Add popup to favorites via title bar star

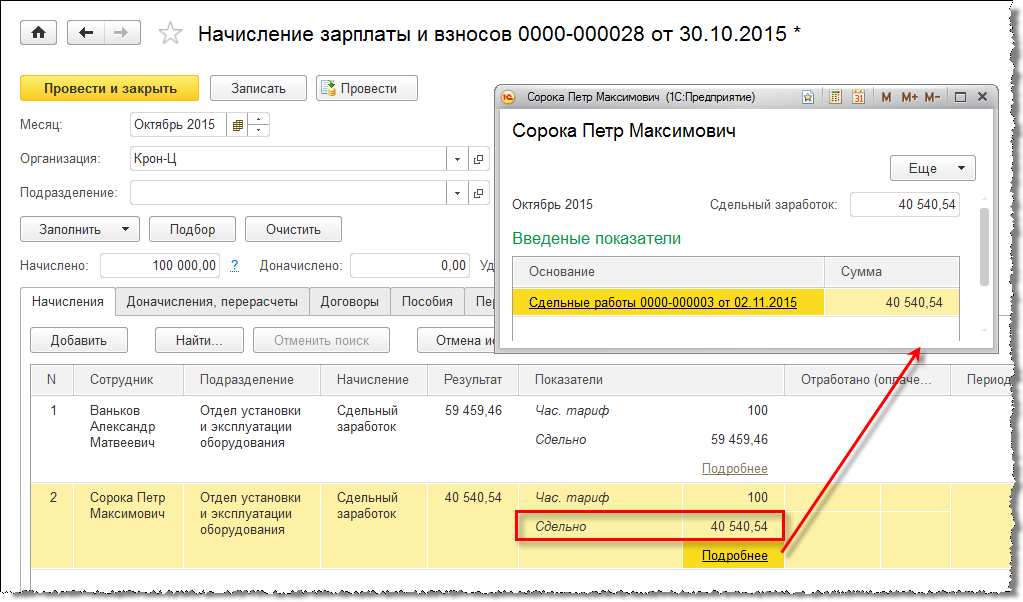807,97
